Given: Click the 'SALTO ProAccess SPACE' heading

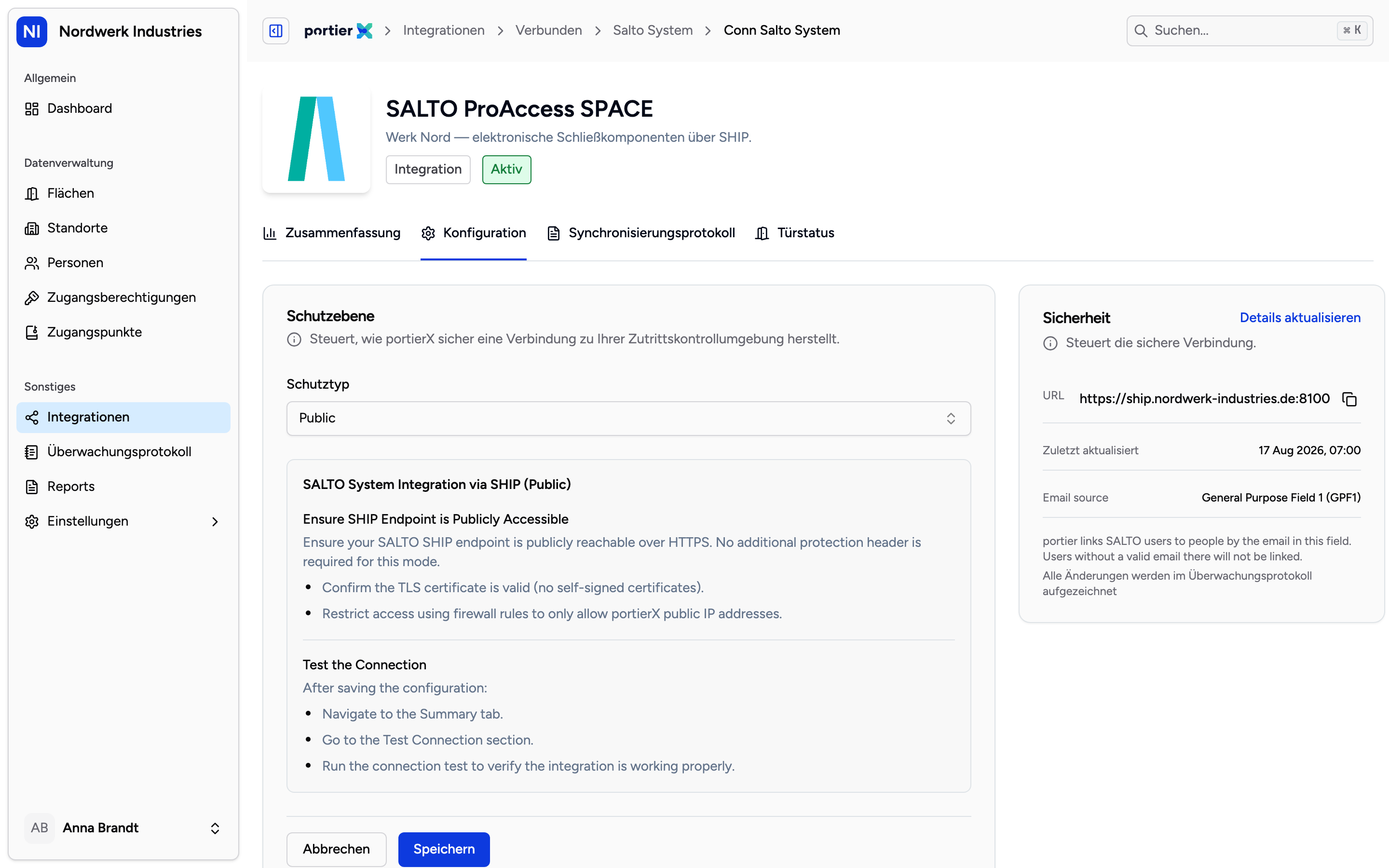Looking at the screenshot, I should click(x=519, y=109).
